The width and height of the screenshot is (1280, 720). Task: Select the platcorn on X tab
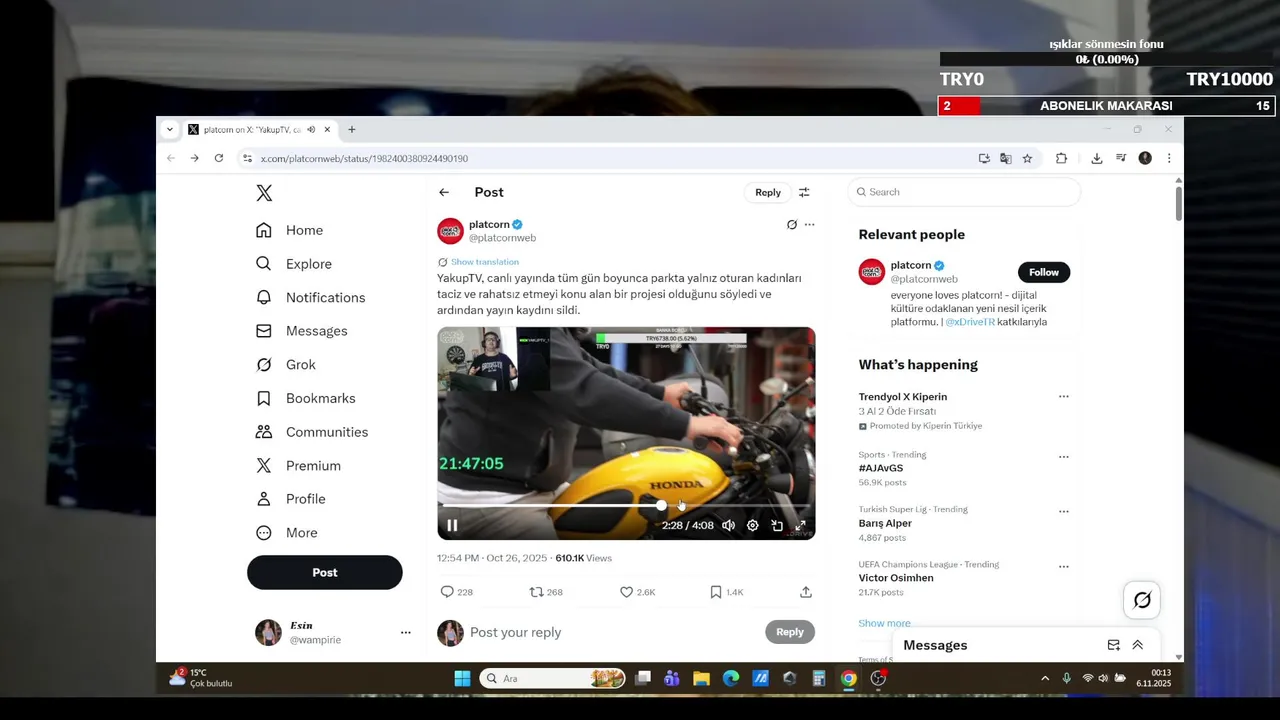[252, 129]
